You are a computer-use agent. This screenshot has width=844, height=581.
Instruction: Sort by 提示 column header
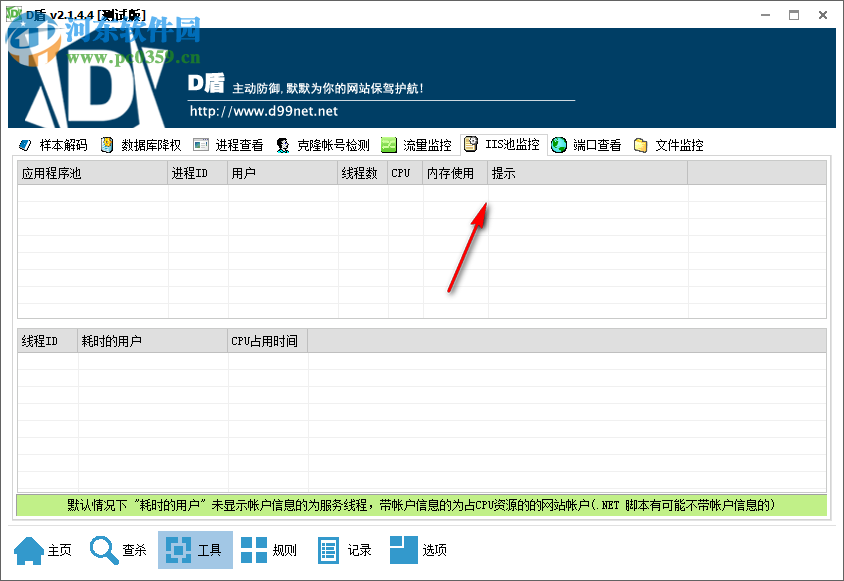click(588, 173)
